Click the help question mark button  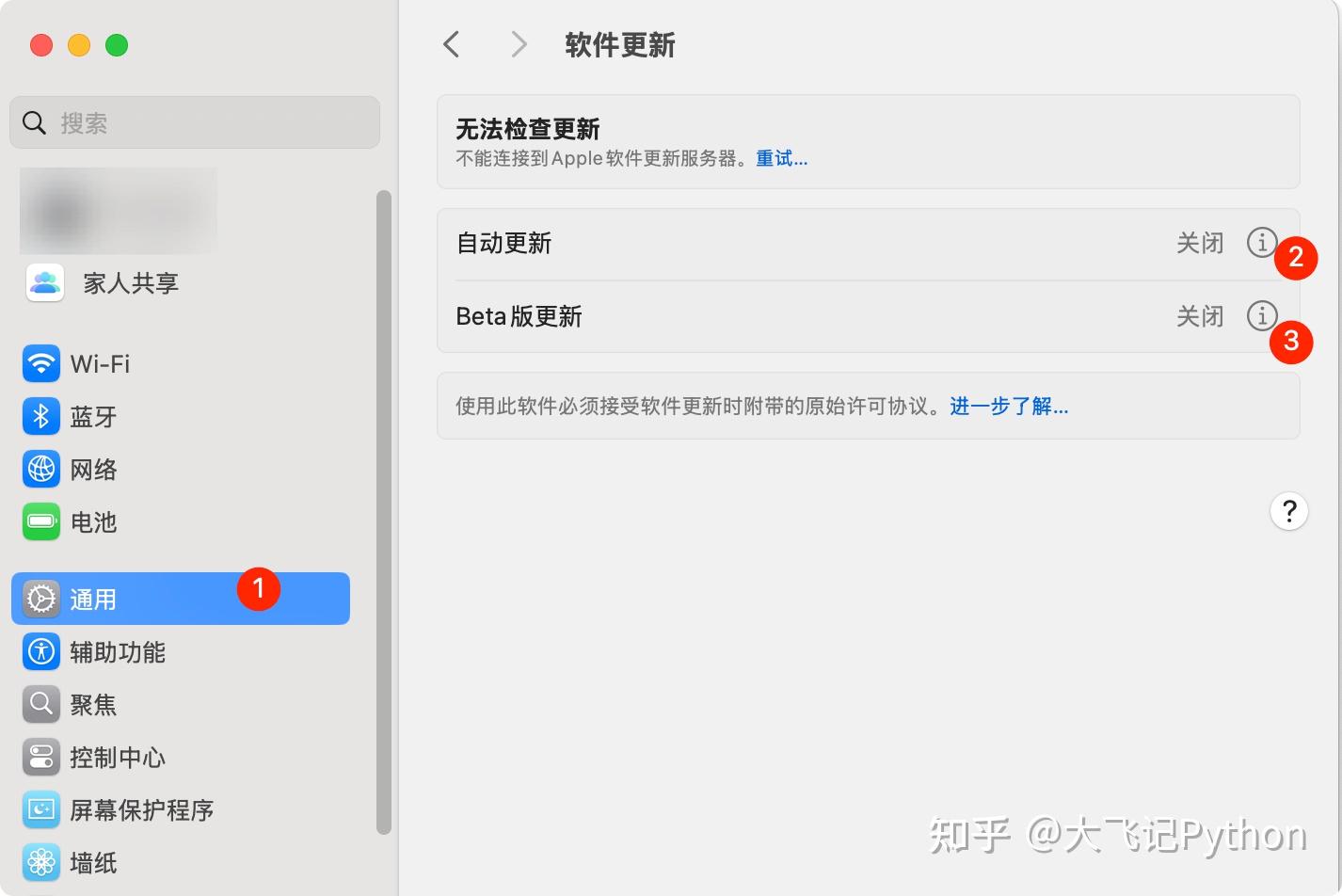(x=1289, y=511)
